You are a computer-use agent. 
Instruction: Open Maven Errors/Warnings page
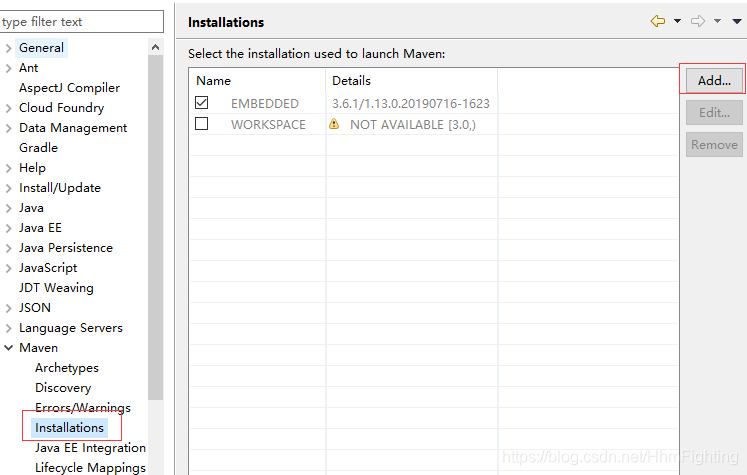pyautogui.click(x=82, y=408)
